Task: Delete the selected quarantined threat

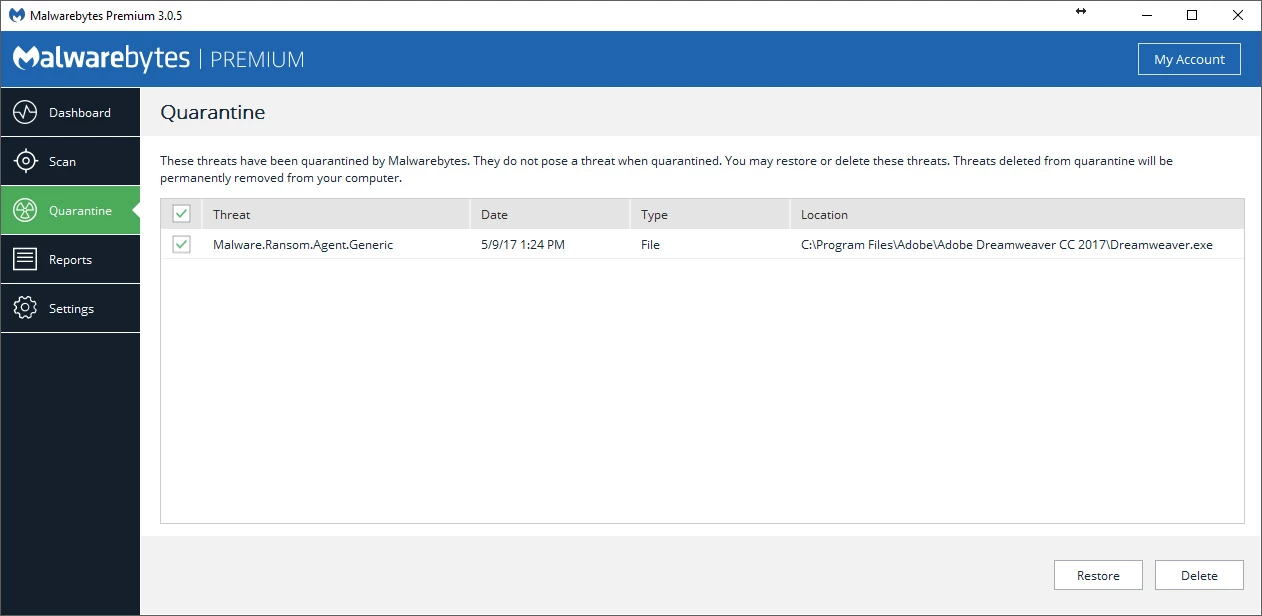Action: [1199, 575]
